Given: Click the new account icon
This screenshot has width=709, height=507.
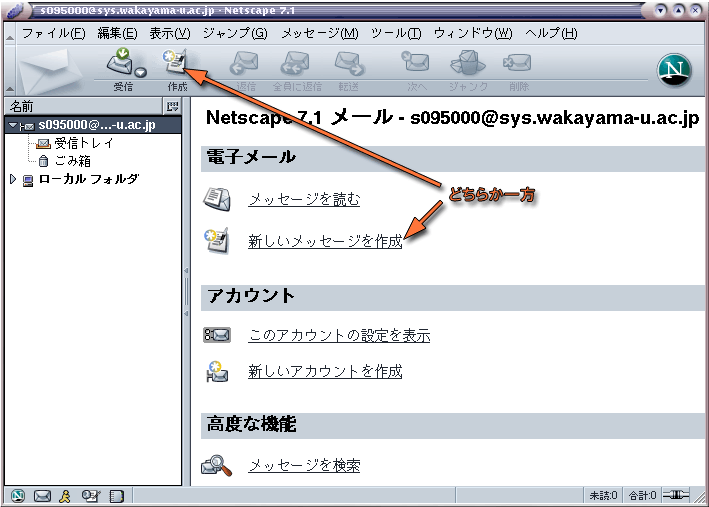Looking at the screenshot, I should tap(217, 372).
